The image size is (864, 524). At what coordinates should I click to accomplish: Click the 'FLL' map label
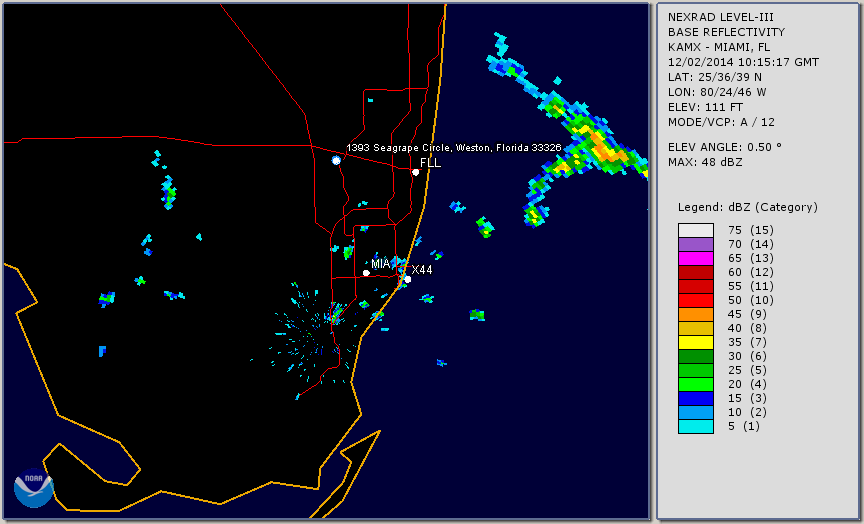click(x=430, y=163)
